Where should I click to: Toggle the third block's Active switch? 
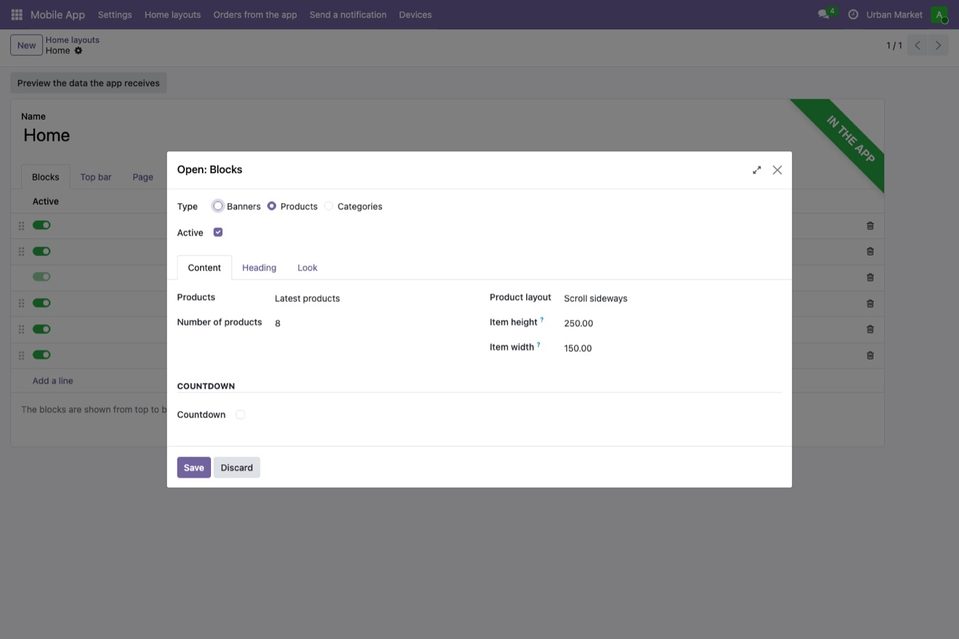click(42, 277)
